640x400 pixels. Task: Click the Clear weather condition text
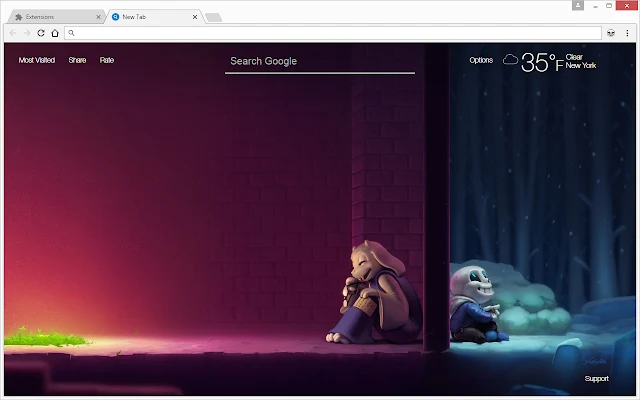pos(574,57)
